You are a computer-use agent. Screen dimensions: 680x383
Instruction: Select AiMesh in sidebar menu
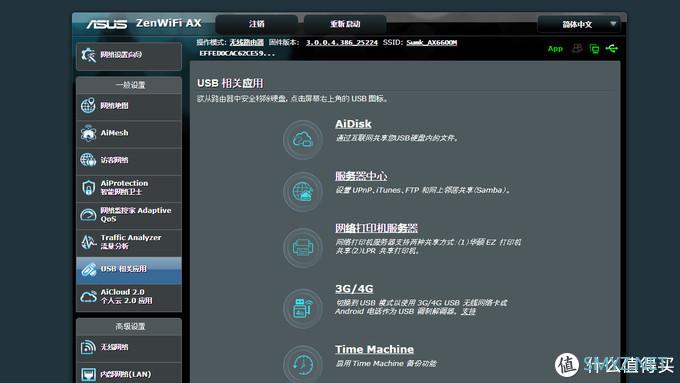coord(129,133)
